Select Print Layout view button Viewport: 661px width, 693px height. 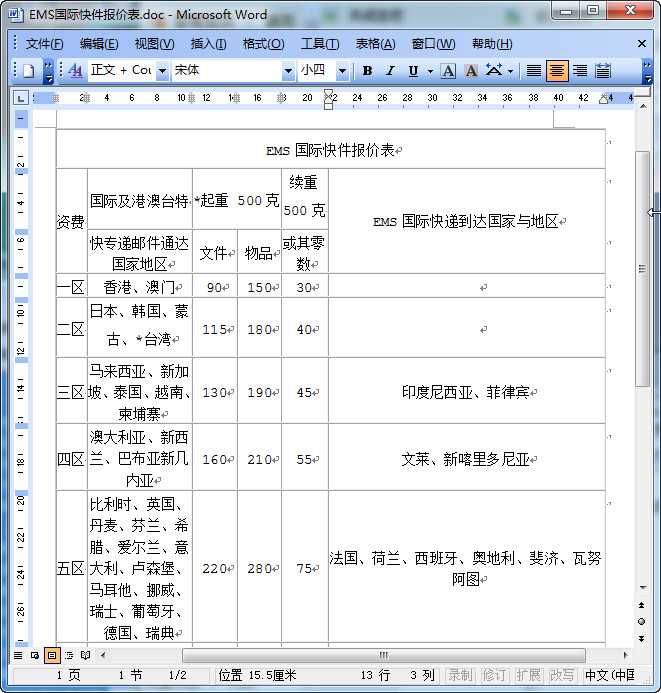(x=52, y=655)
